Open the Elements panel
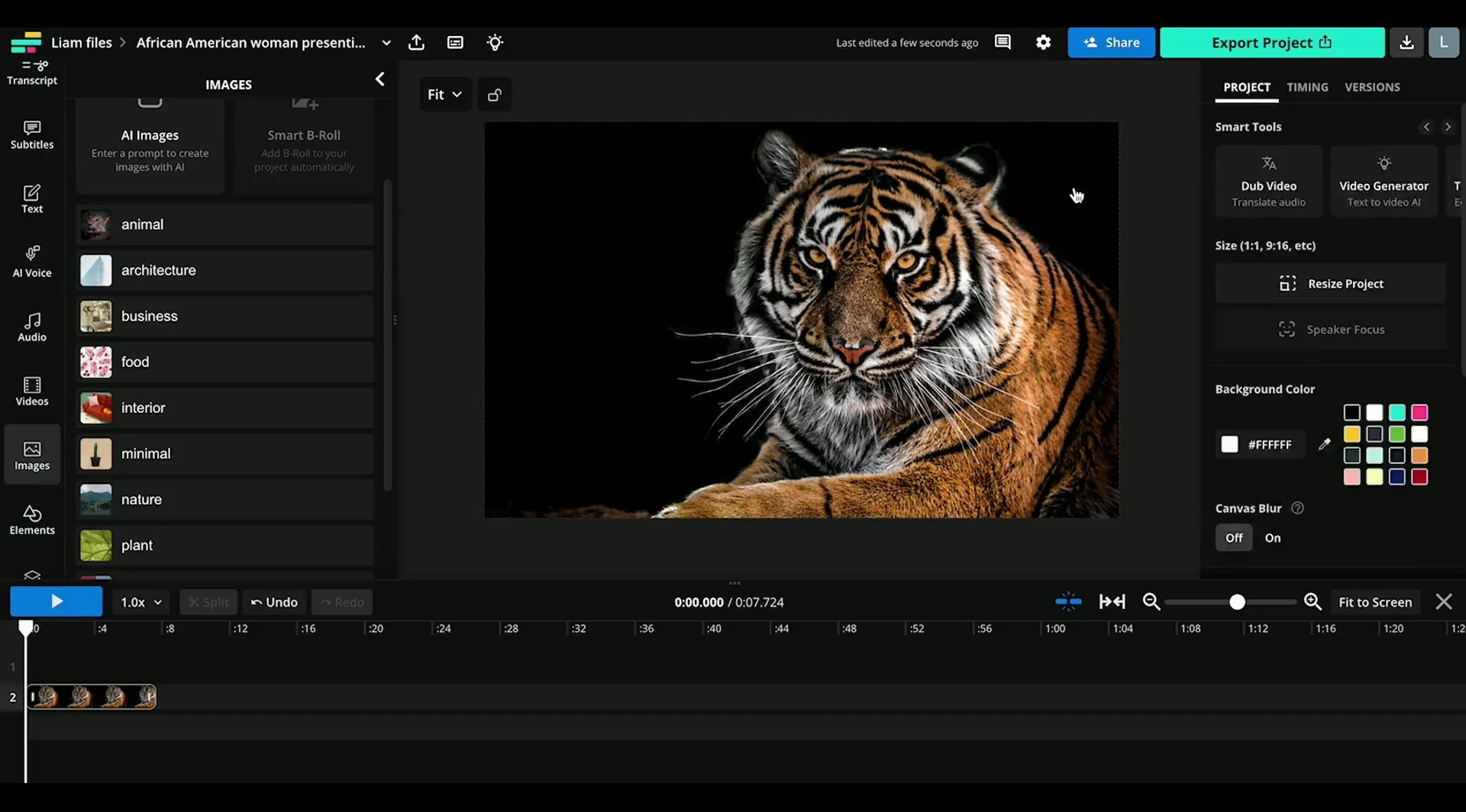This screenshot has height=812, width=1466. [x=31, y=519]
